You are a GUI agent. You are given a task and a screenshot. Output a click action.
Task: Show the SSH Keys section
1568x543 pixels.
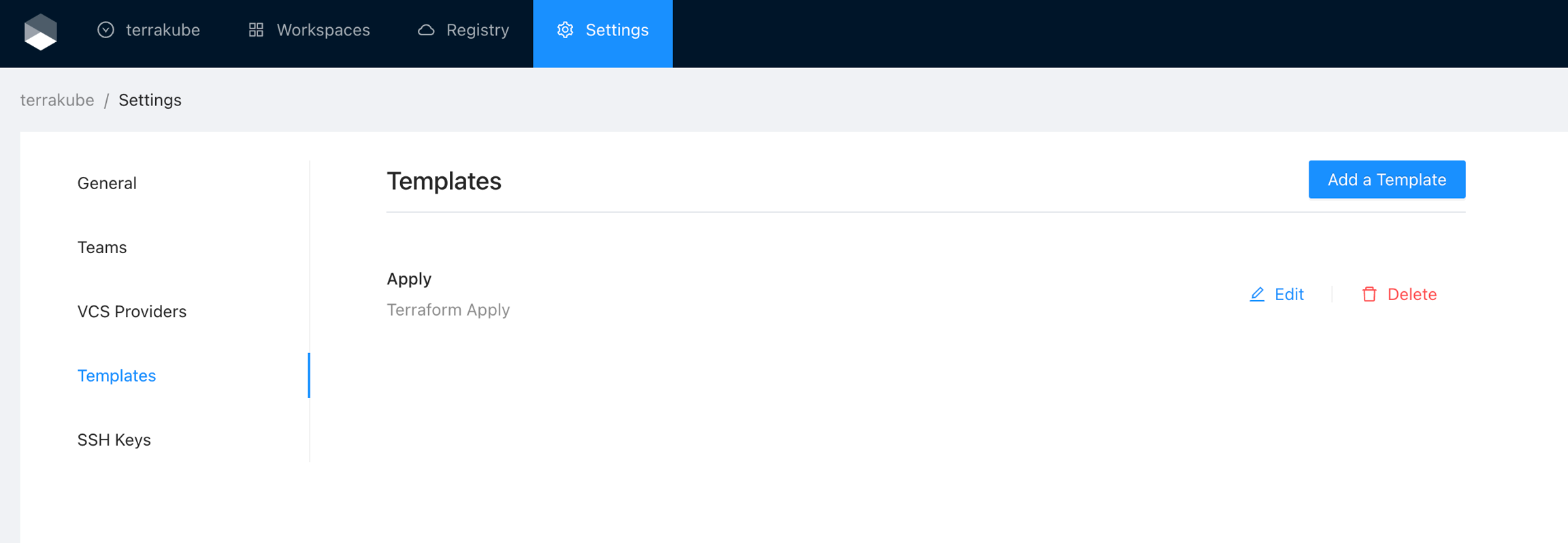click(114, 440)
